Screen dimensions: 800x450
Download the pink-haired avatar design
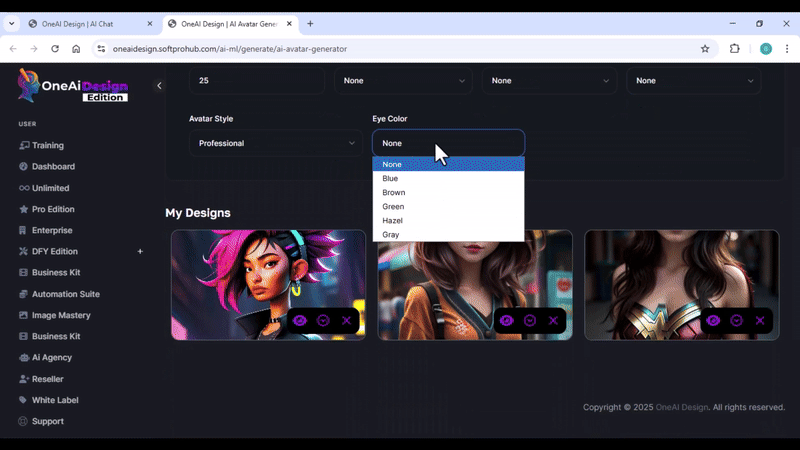(x=323, y=320)
